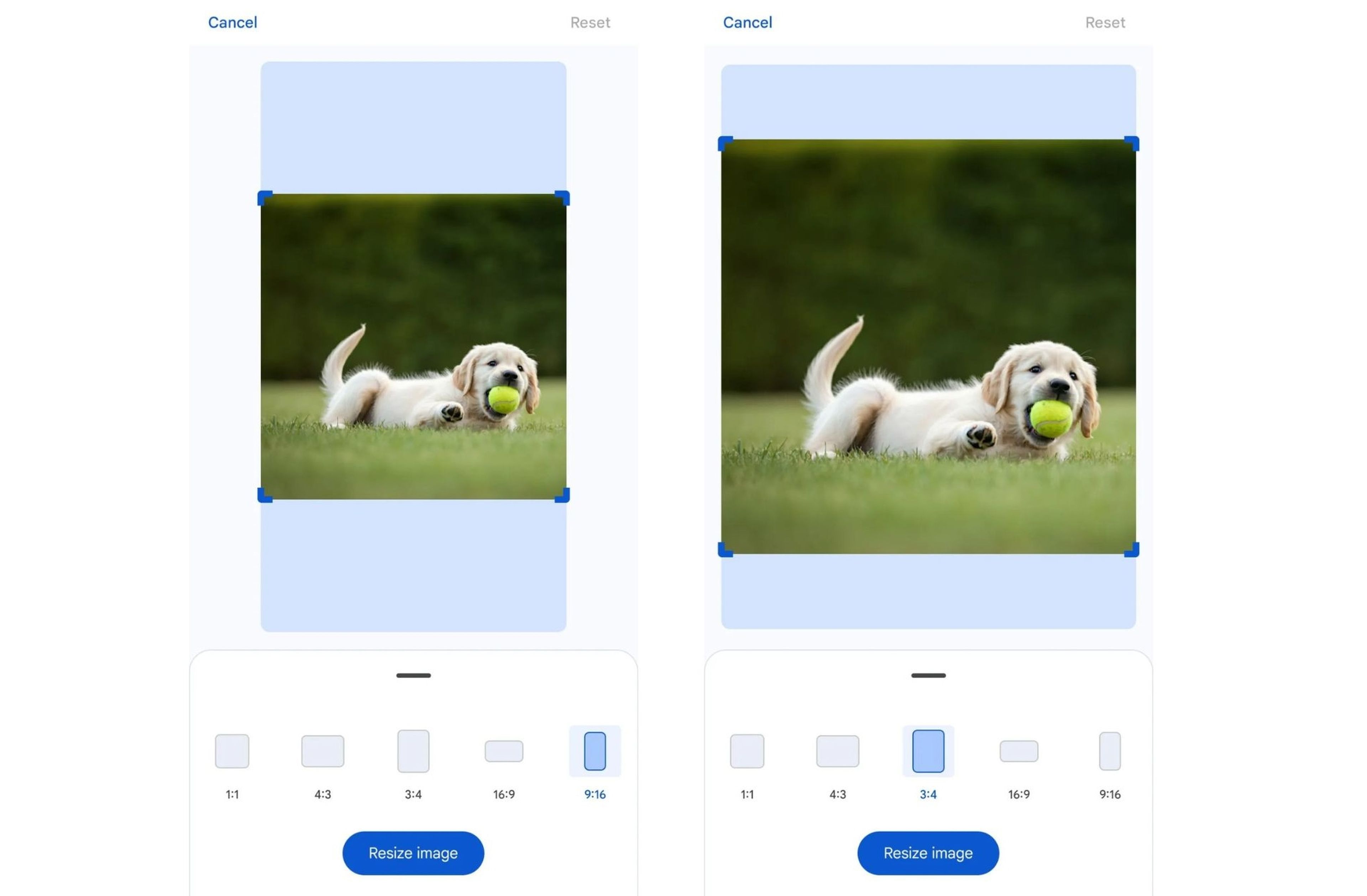Click top-left crop handle in left panel
The image size is (1367, 896).
click(264, 197)
